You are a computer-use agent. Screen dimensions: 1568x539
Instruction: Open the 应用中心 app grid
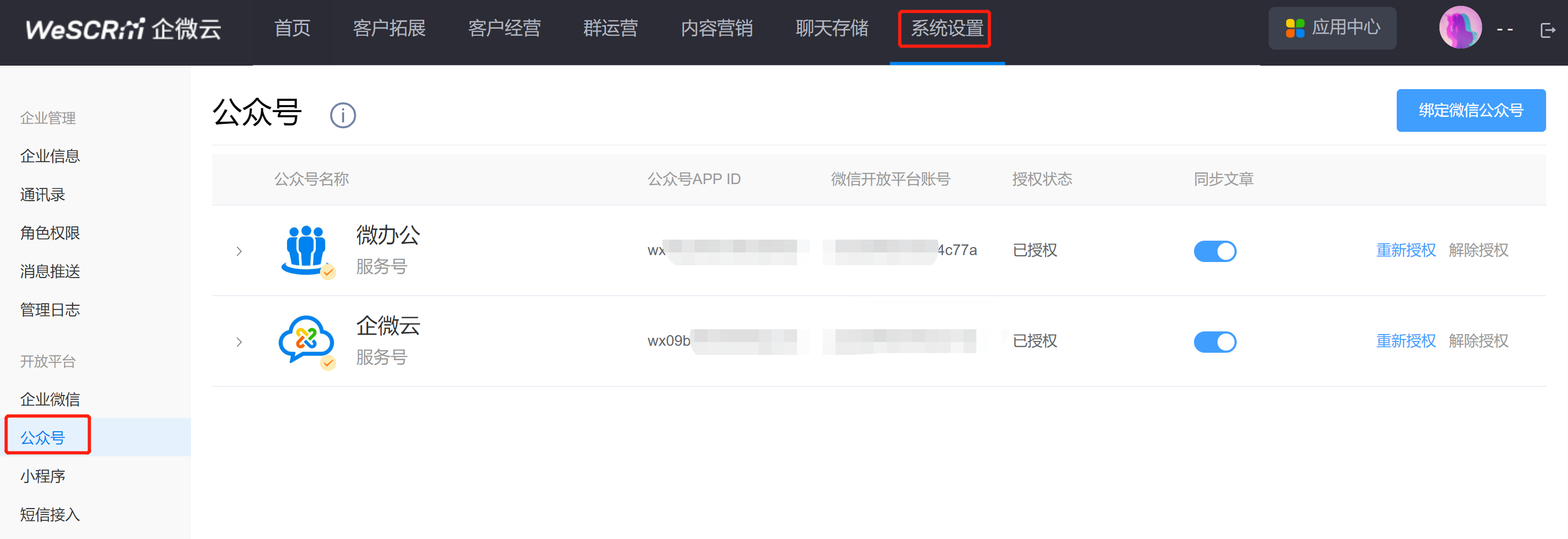click(x=1332, y=28)
